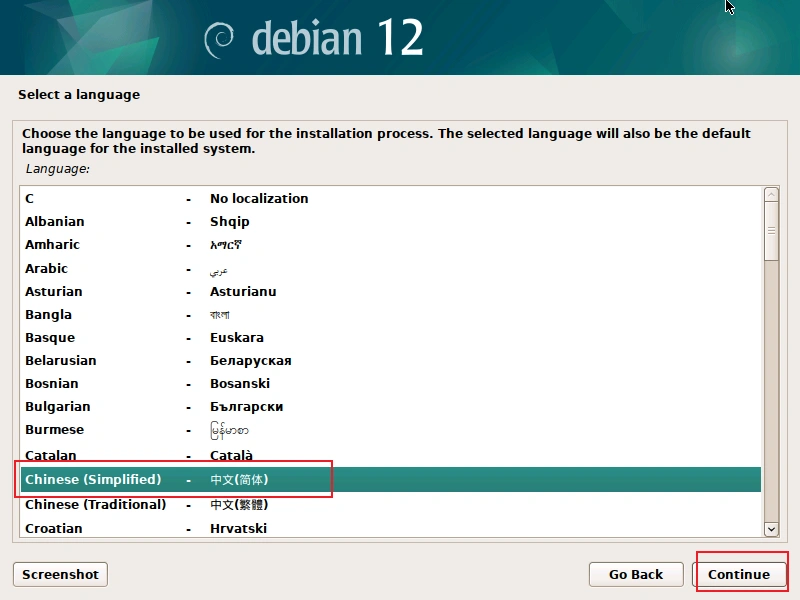Select Belarusian language row
This screenshot has width=800, height=600.
[x=391, y=360]
